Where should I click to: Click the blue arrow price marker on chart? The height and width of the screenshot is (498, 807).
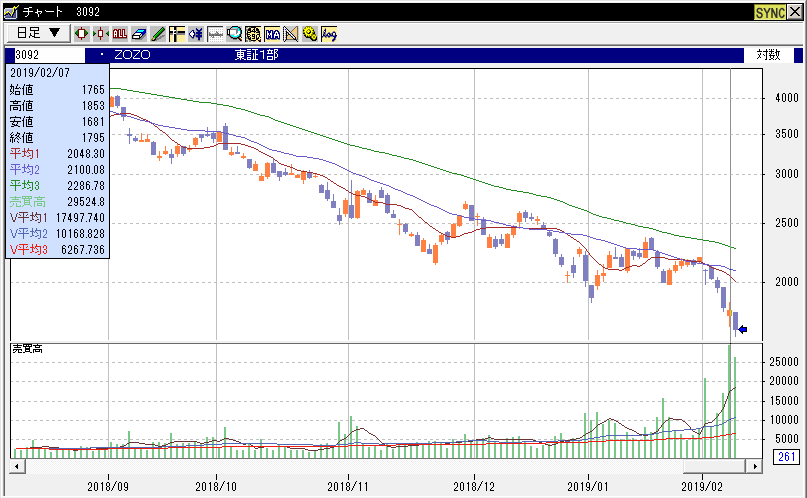(743, 329)
